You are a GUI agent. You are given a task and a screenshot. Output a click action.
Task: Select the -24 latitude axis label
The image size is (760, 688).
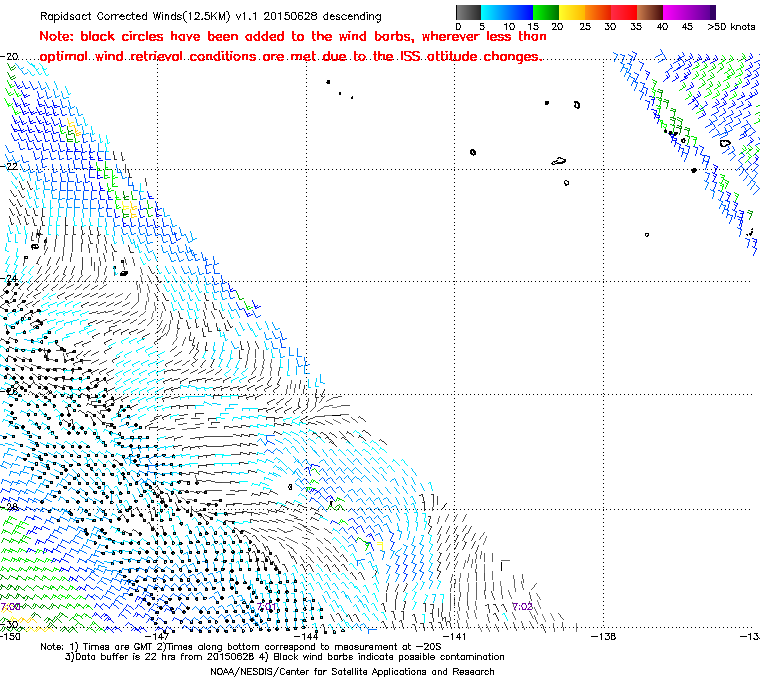pyautogui.click(x=9, y=278)
